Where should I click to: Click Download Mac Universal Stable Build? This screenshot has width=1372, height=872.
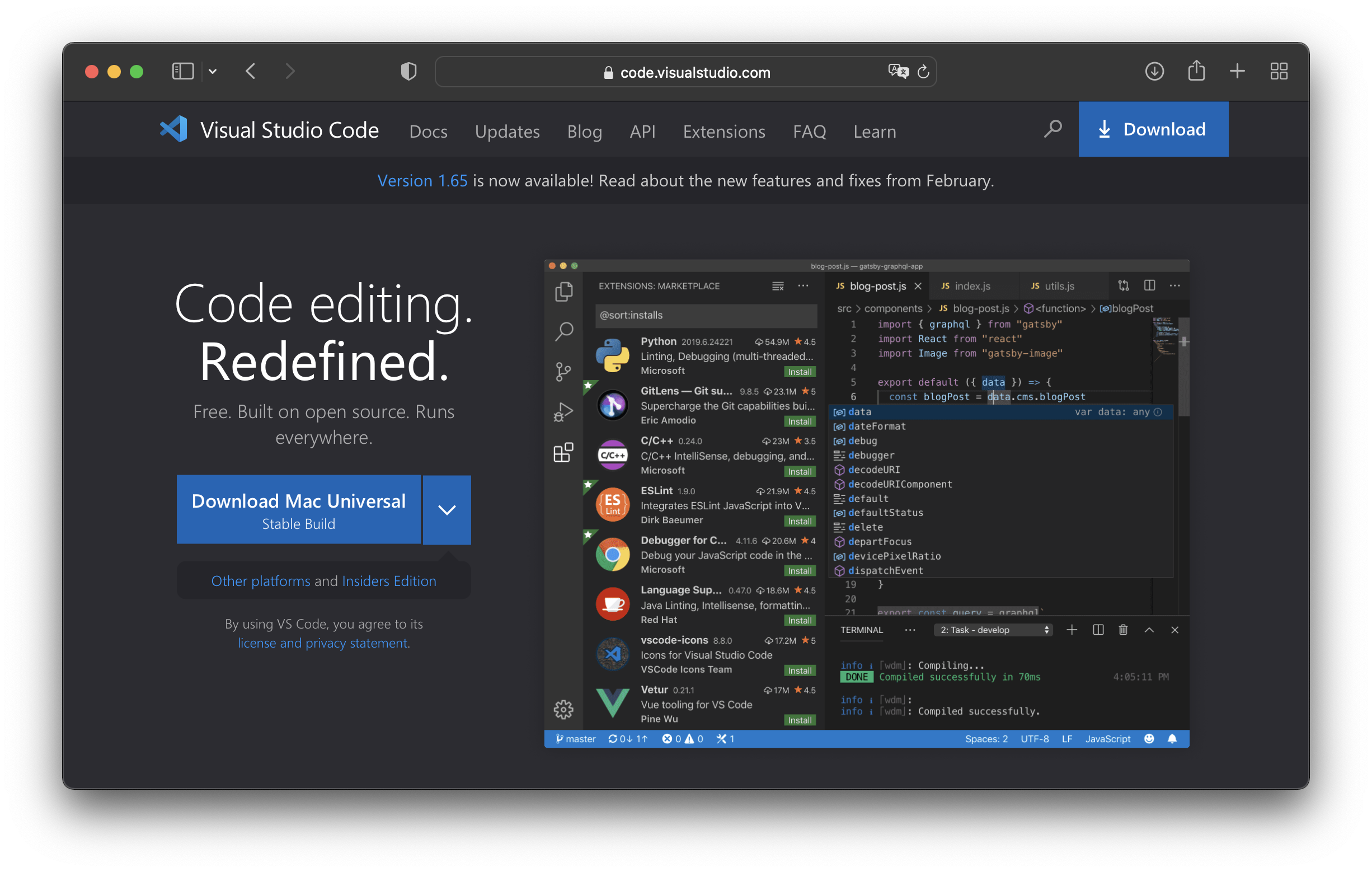click(x=298, y=509)
